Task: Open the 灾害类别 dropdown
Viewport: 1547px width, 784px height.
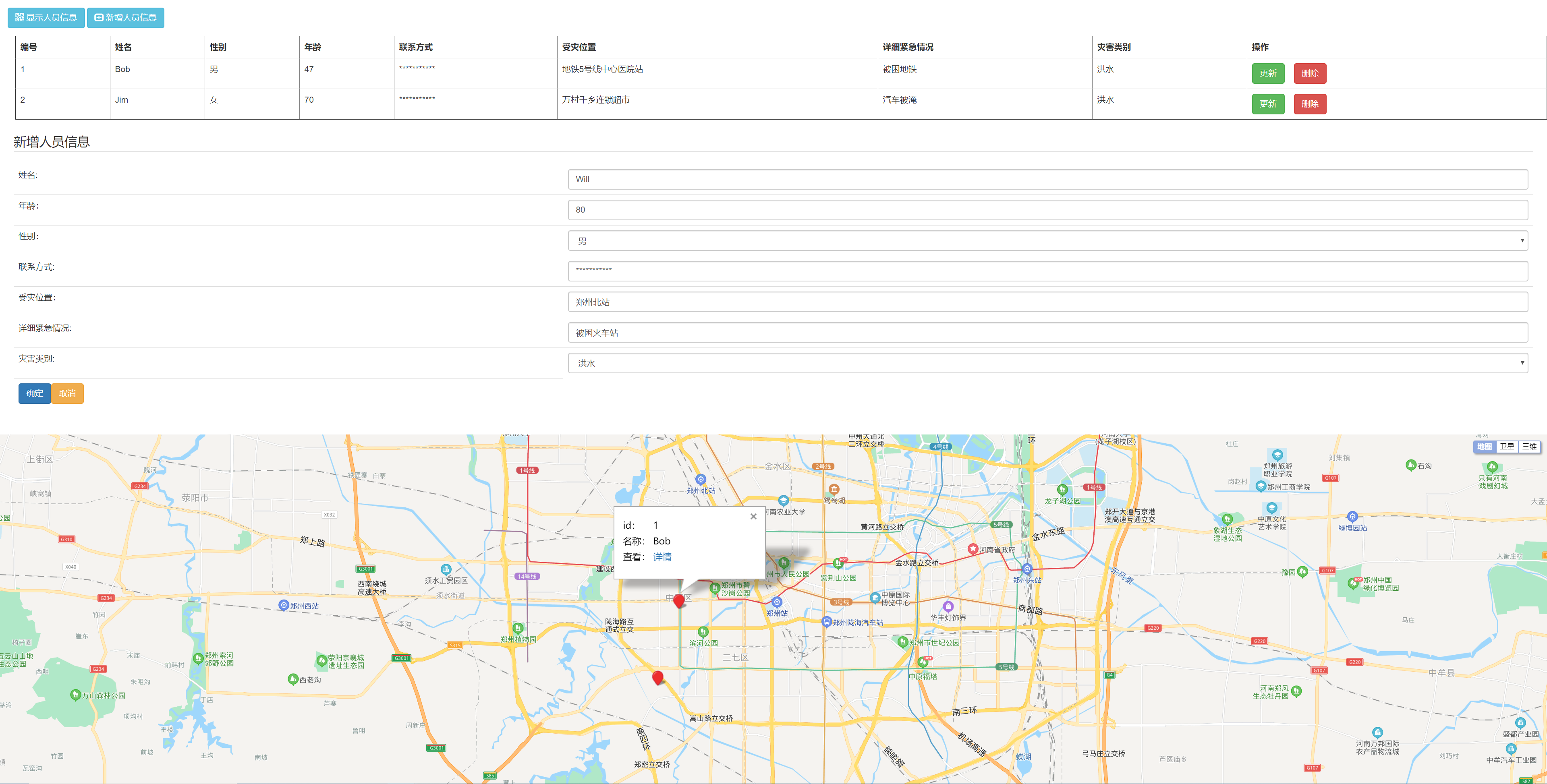Action: click(1047, 363)
